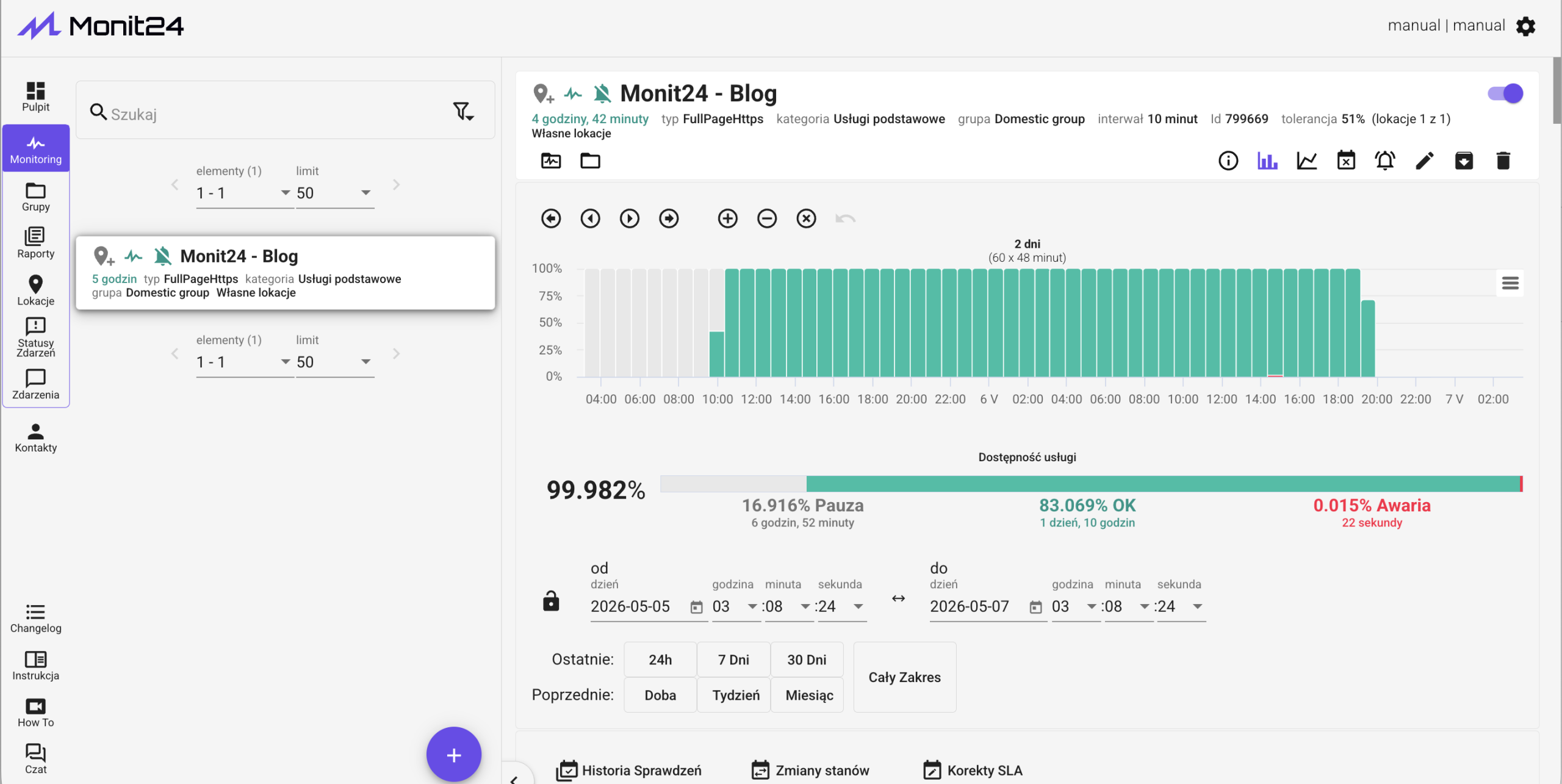The image size is (1562, 784).
Task: Toggle the date range lock icon
Action: (x=551, y=601)
